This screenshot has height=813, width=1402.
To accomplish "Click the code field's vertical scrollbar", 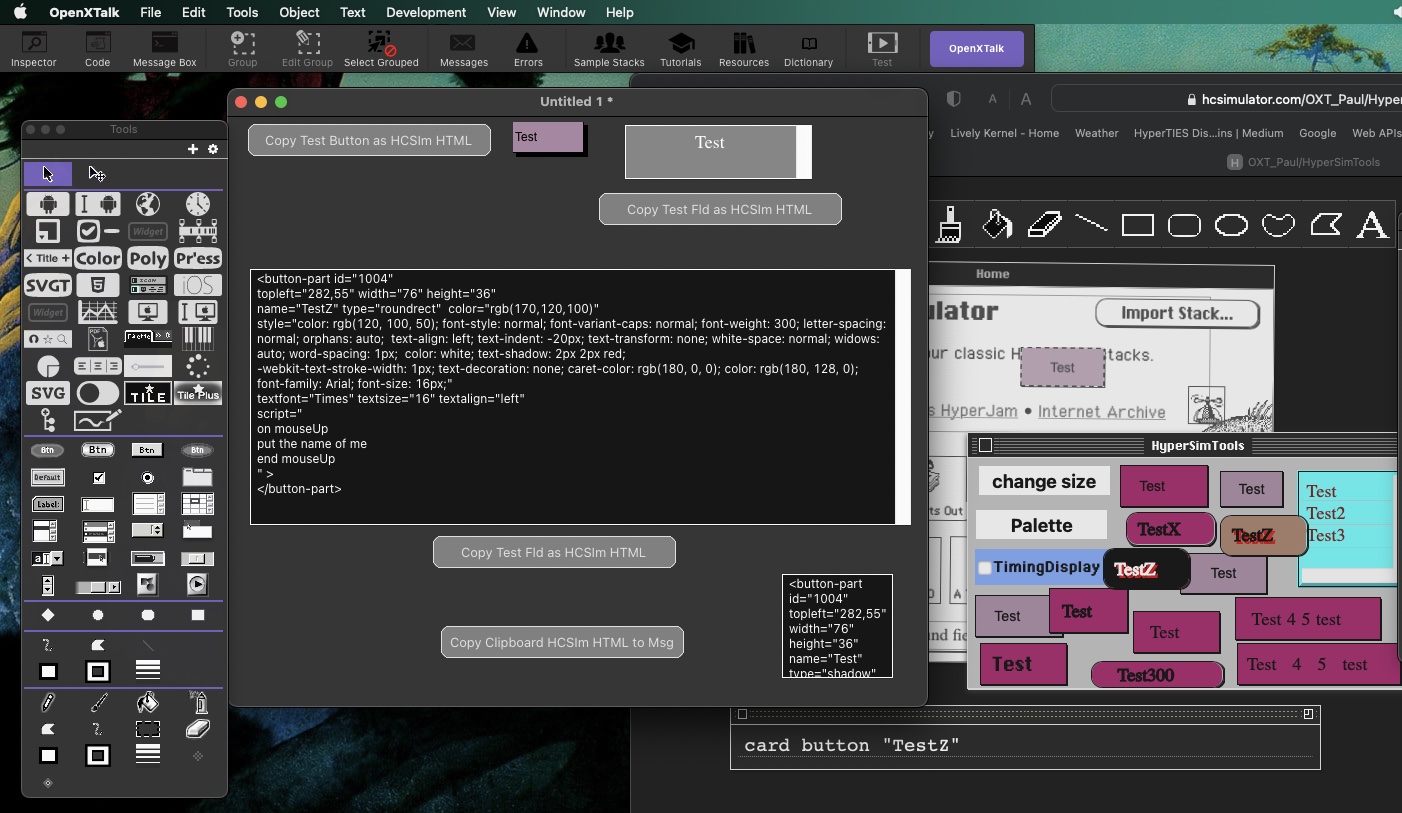I will coord(903,397).
